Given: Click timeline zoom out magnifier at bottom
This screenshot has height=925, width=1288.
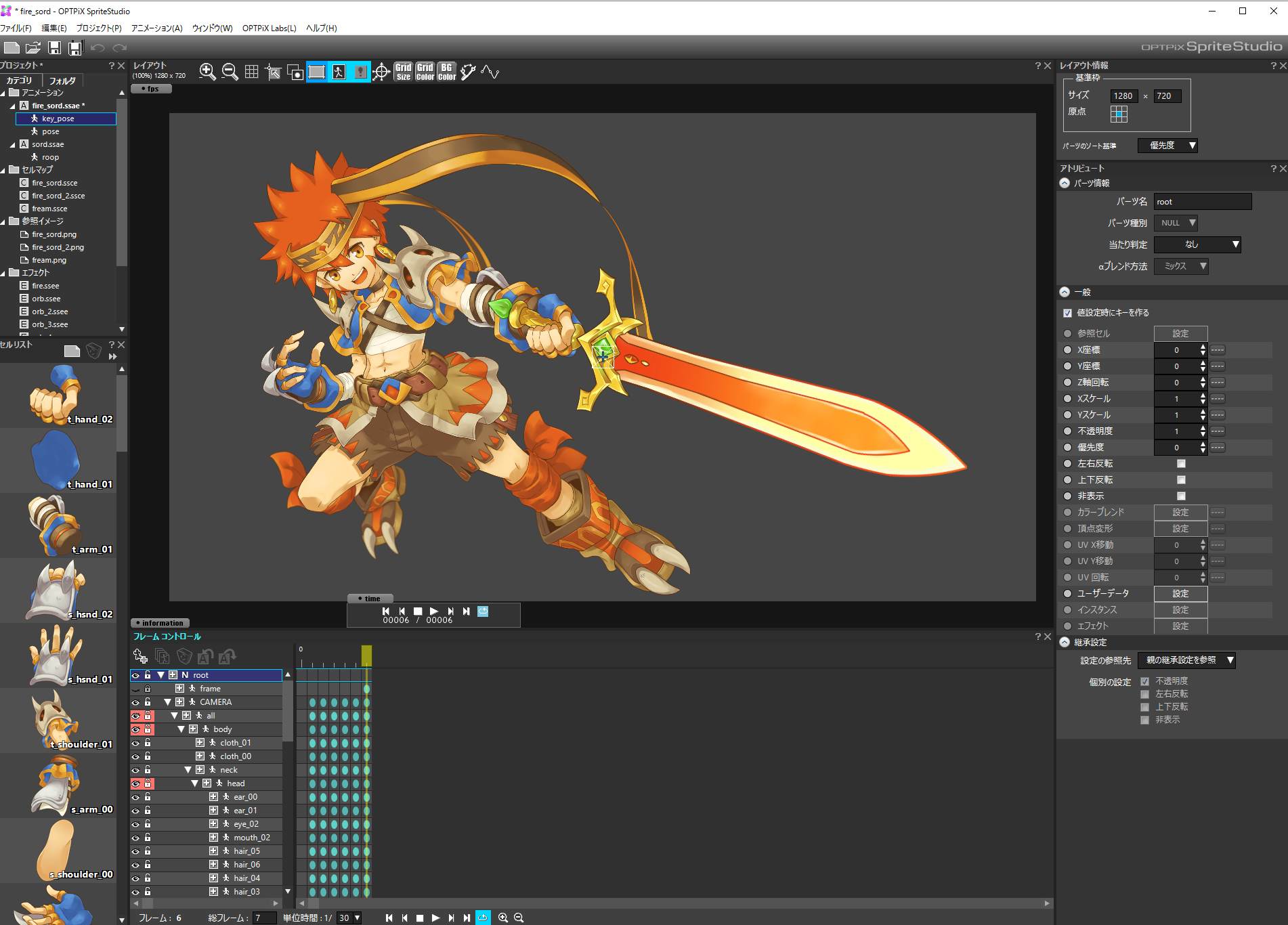Looking at the screenshot, I should pyautogui.click(x=519, y=918).
